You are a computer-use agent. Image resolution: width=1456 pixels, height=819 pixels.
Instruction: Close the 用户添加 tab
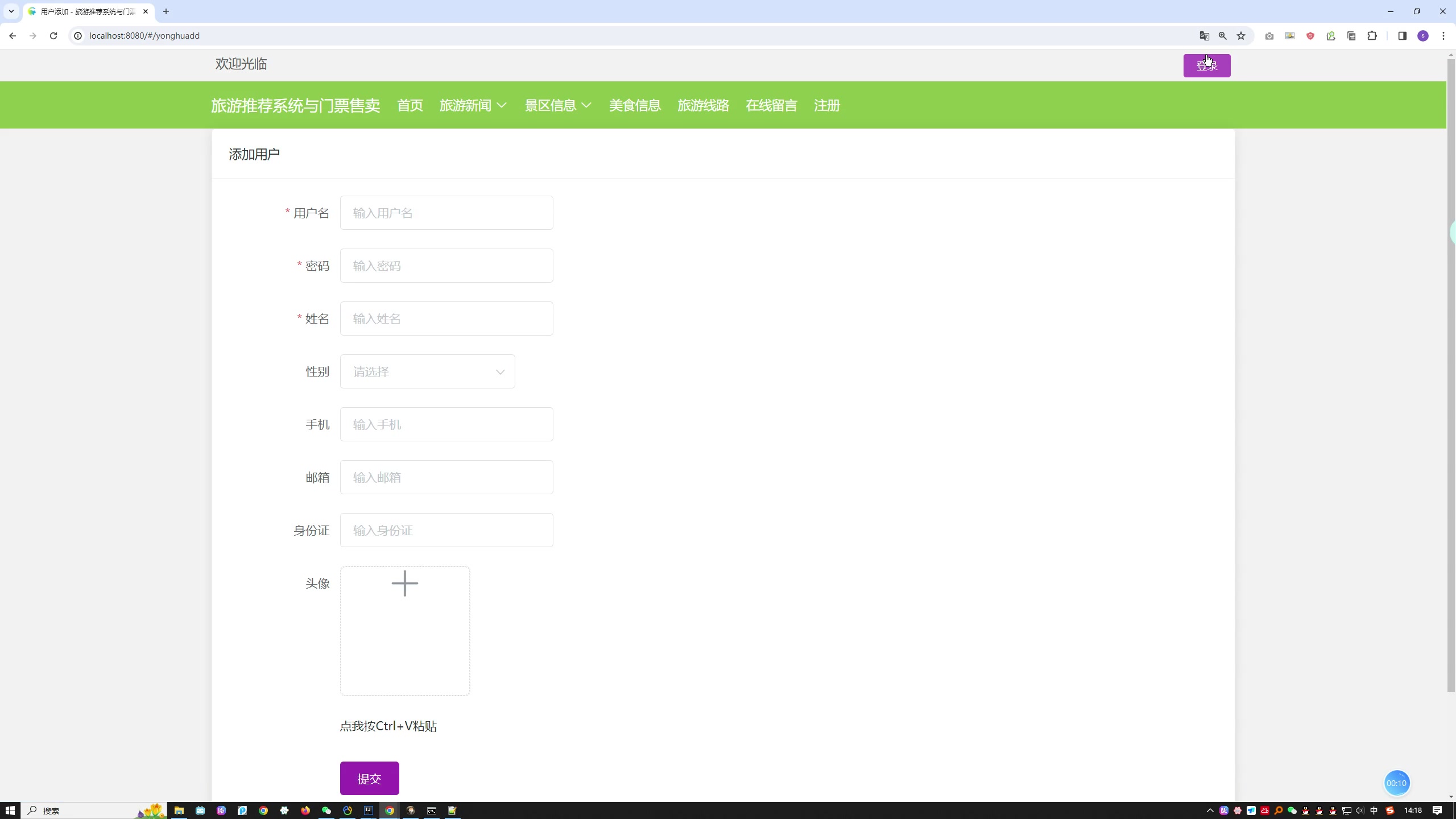(x=146, y=11)
